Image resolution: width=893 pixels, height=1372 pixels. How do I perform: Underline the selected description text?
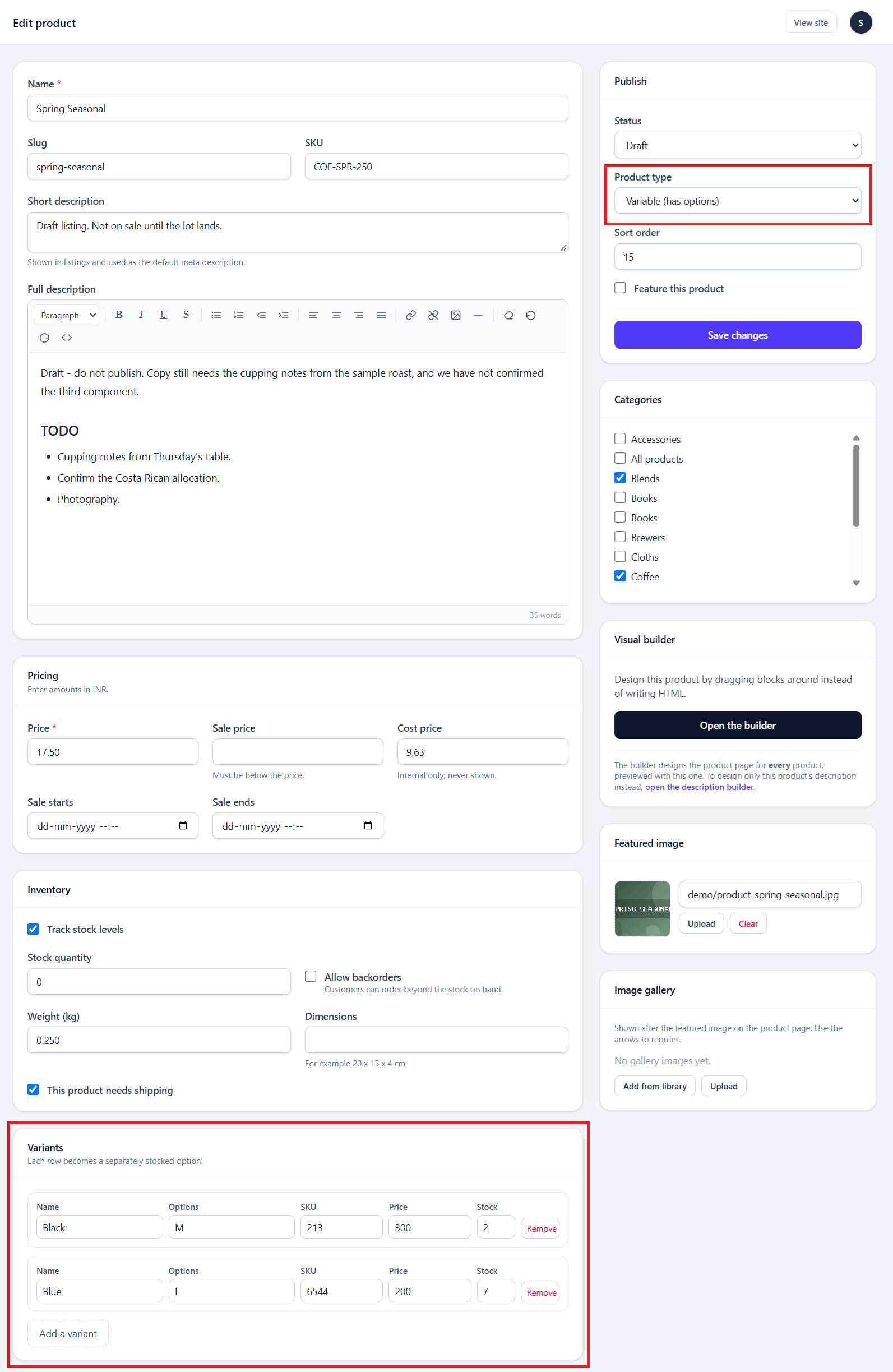point(164,315)
